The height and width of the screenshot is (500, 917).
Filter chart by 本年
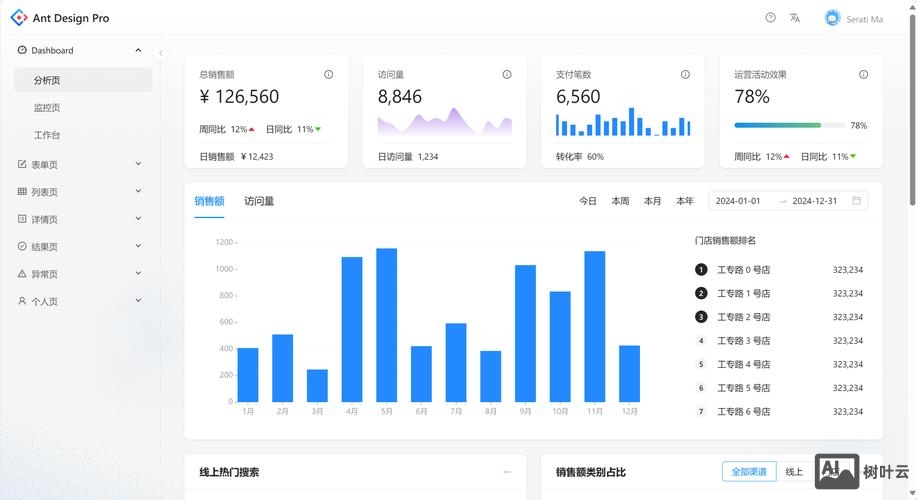click(685, 201)
